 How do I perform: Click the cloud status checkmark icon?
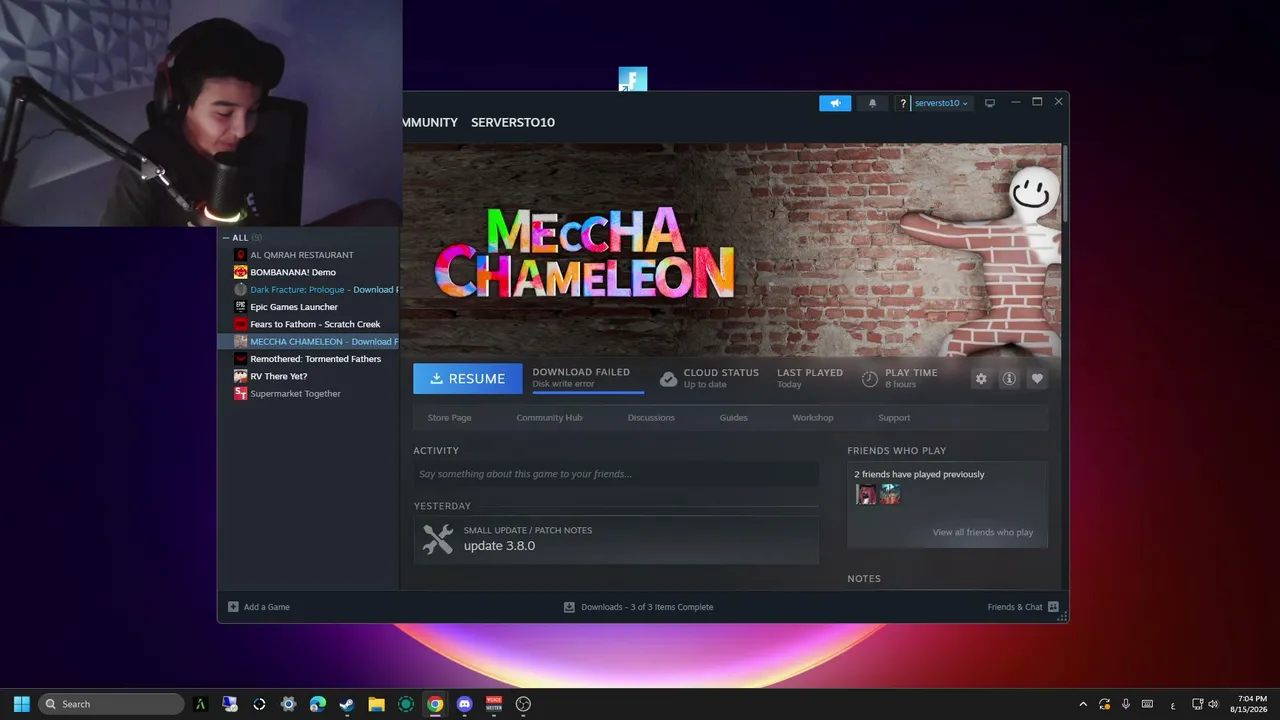(668, 379)
